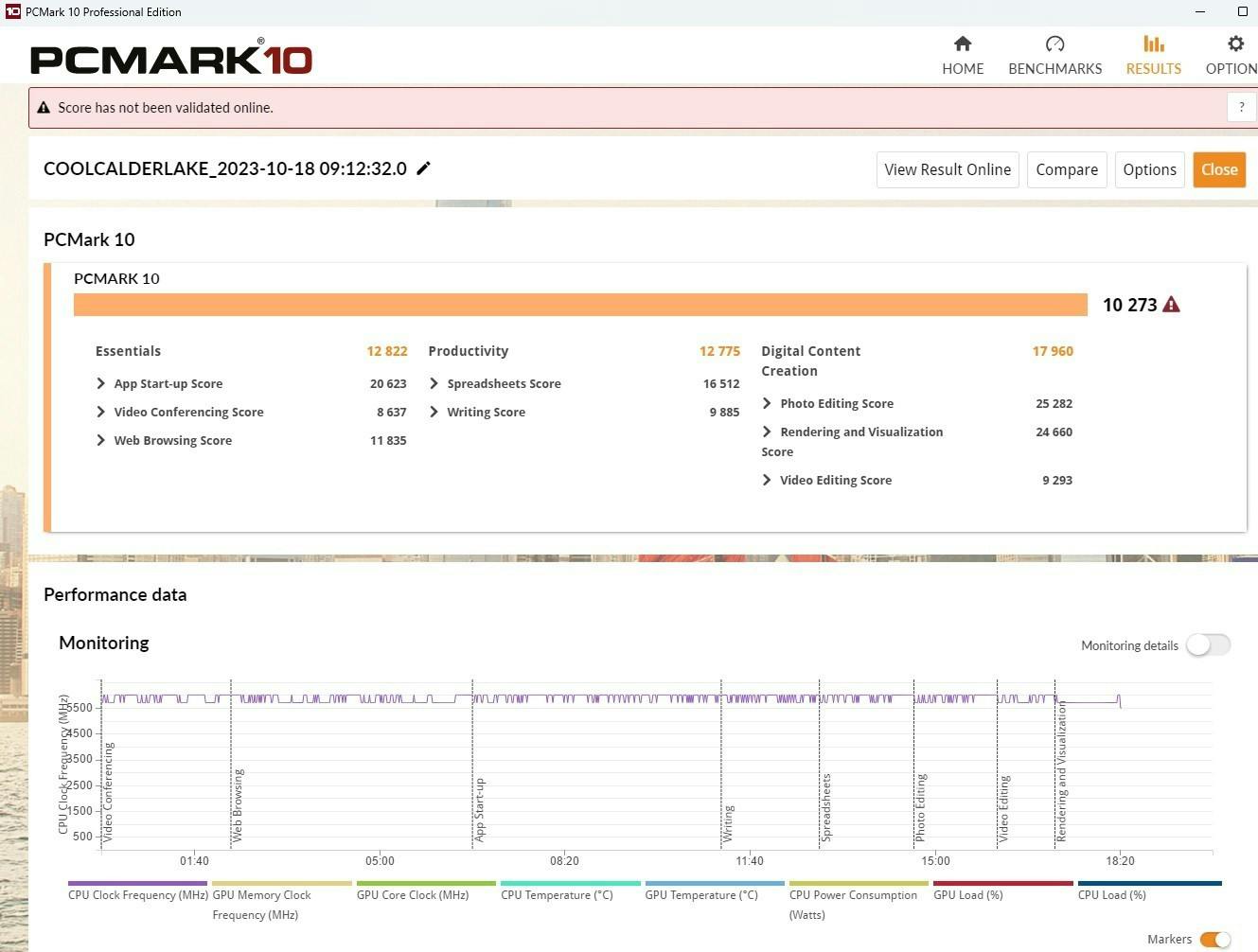Viewport: 1258px width, 952px height.
Task: Click the red warning icon beside 10 273
Action: [x=1171, y=305]
